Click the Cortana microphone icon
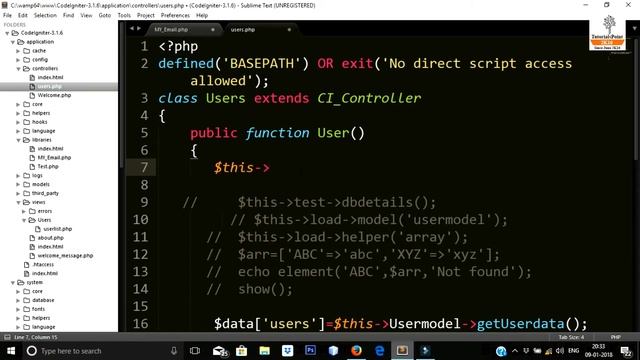The width and height of the screenshot is (640, 360). (174, 351)
